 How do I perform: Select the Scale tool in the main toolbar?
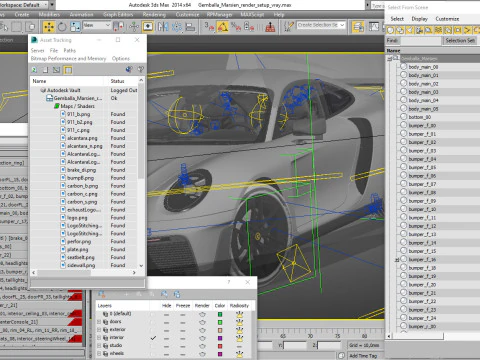[x=75, y=26]
